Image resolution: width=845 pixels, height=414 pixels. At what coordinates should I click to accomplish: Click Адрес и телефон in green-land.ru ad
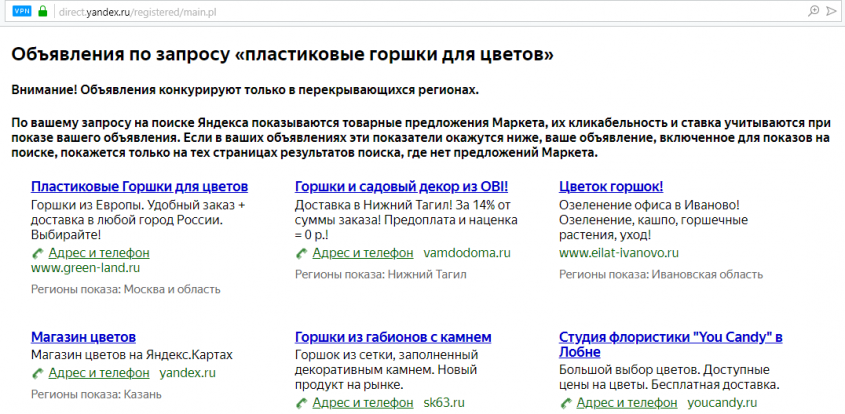[x=99, y=253]
